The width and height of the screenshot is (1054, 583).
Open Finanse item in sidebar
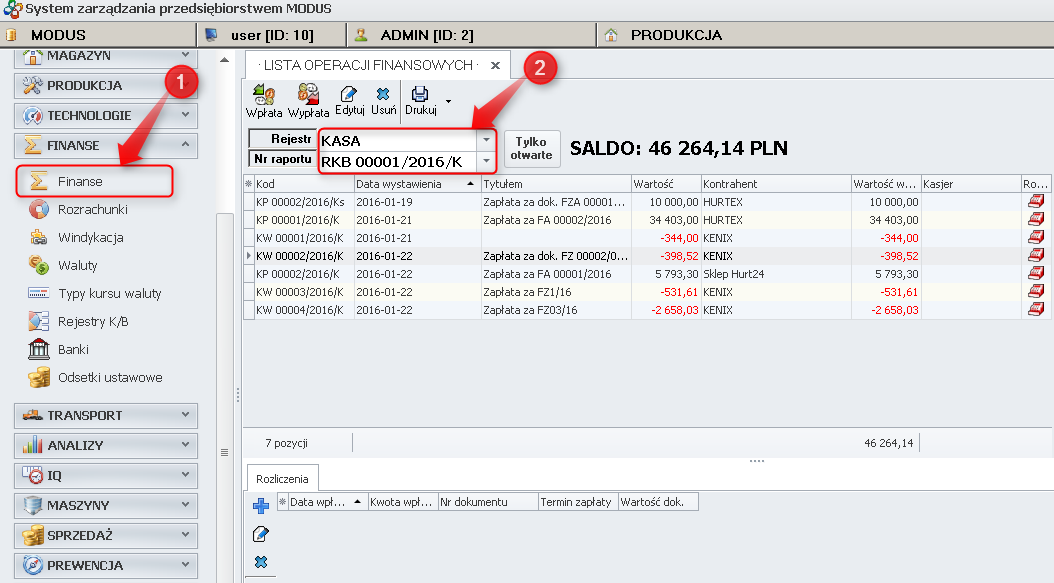[94, 182]
